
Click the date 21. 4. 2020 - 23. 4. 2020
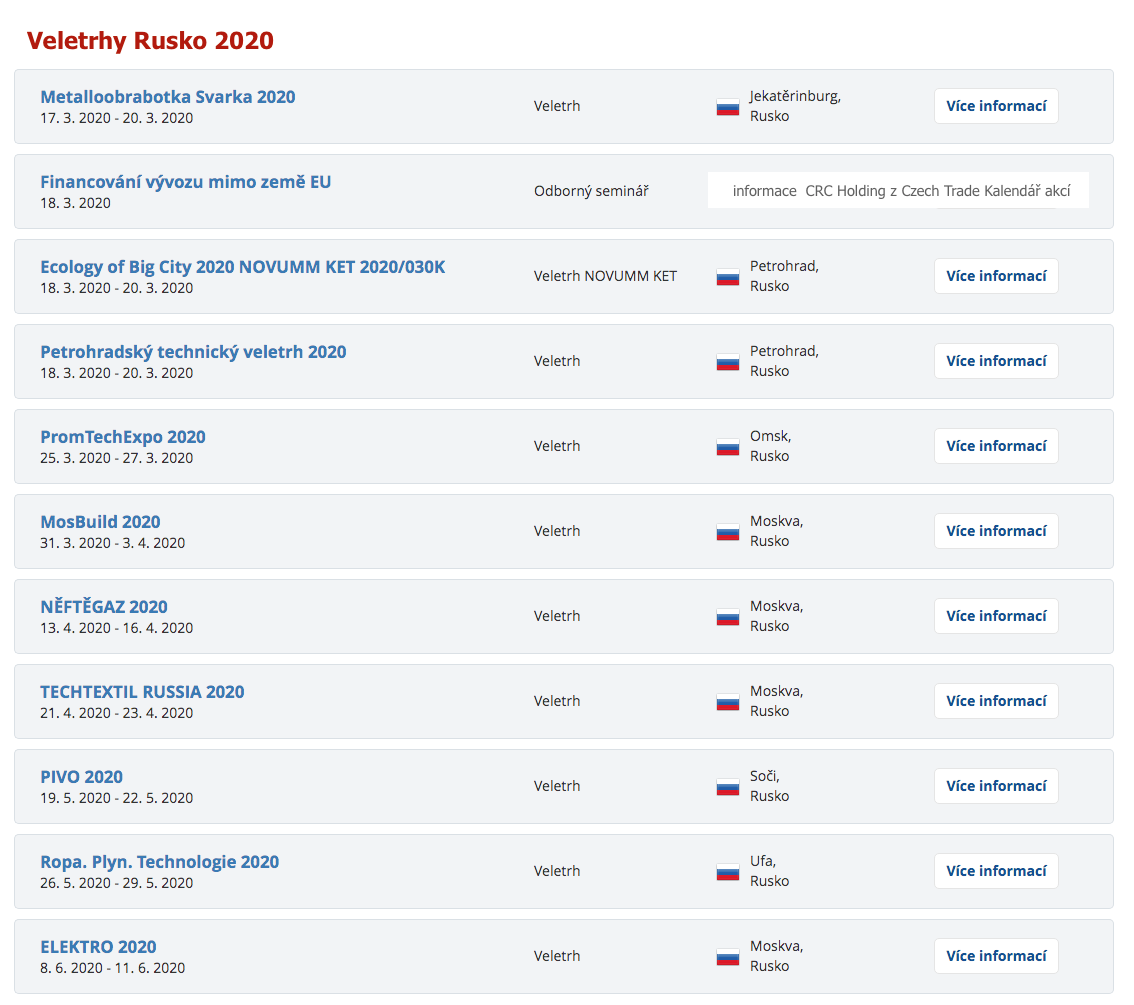pyautogui.click(x=116, y=713)
